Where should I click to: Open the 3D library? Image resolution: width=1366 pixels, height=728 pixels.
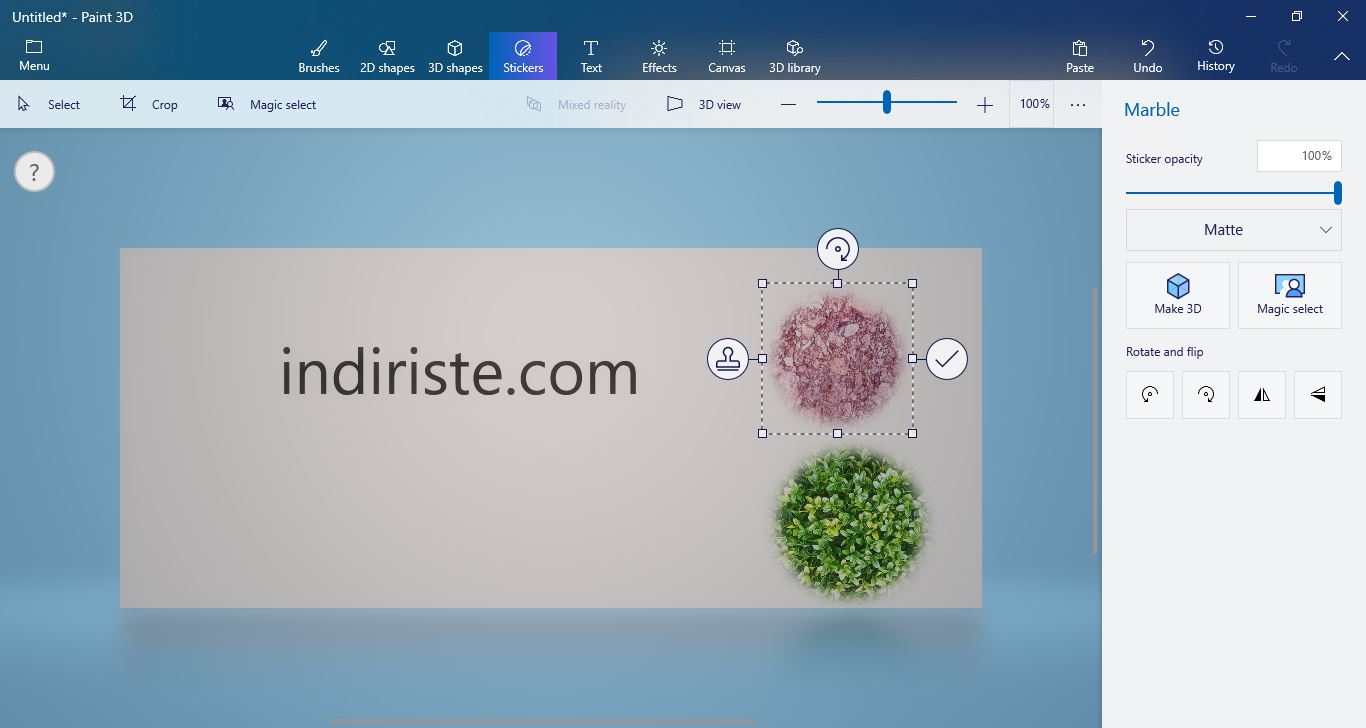(795, 56)
